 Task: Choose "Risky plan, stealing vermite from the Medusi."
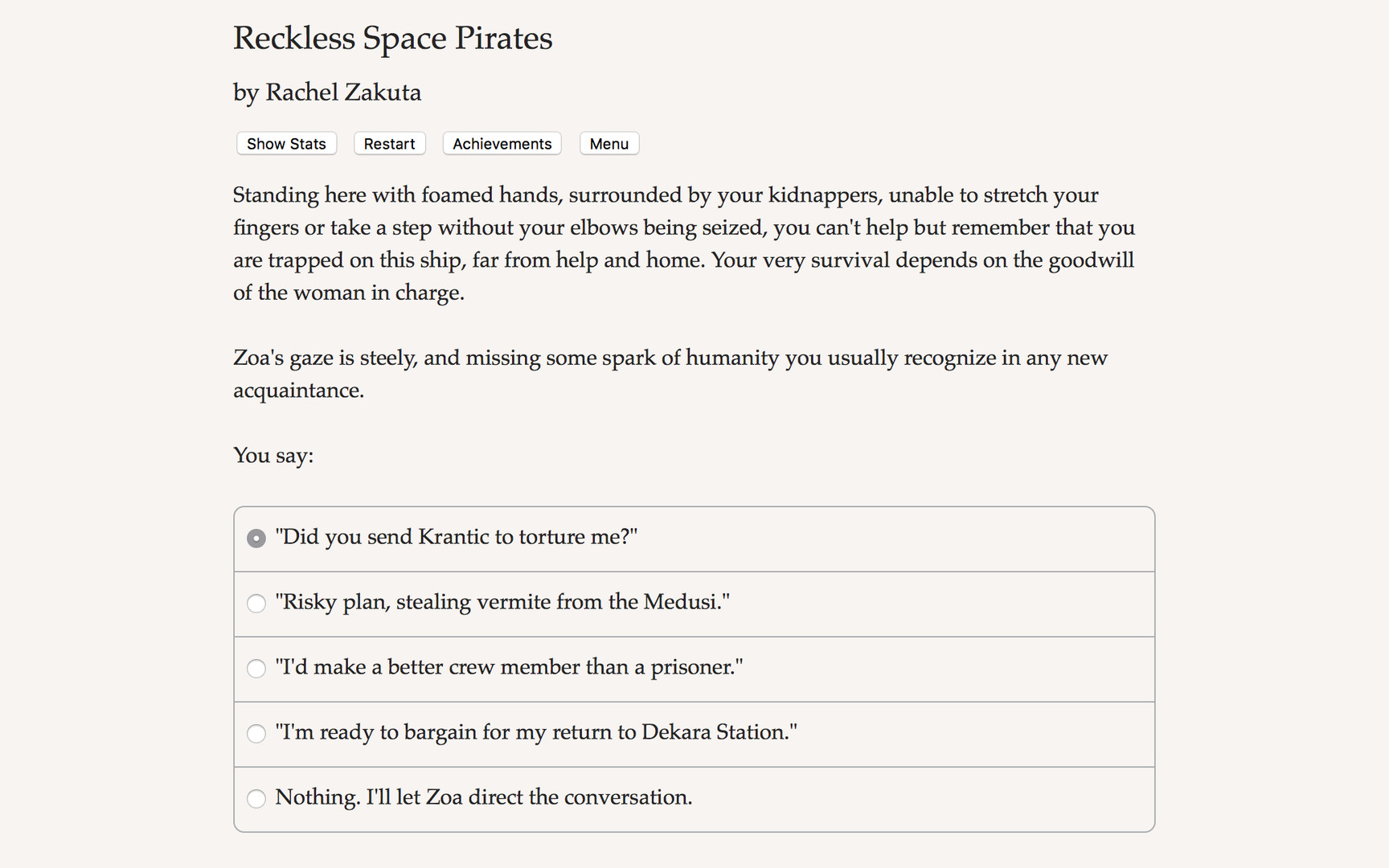(x=502, y=602)
